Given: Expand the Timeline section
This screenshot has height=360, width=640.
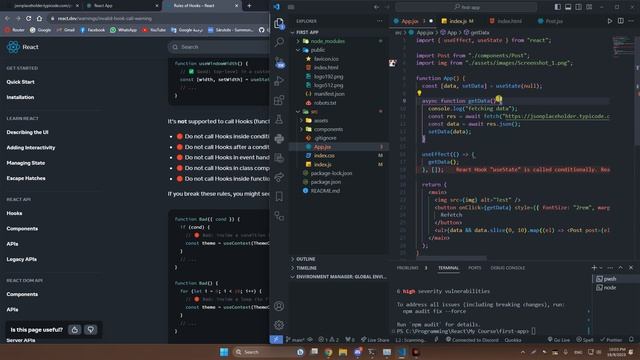Looking at the screenshot, I should point(306,268).
